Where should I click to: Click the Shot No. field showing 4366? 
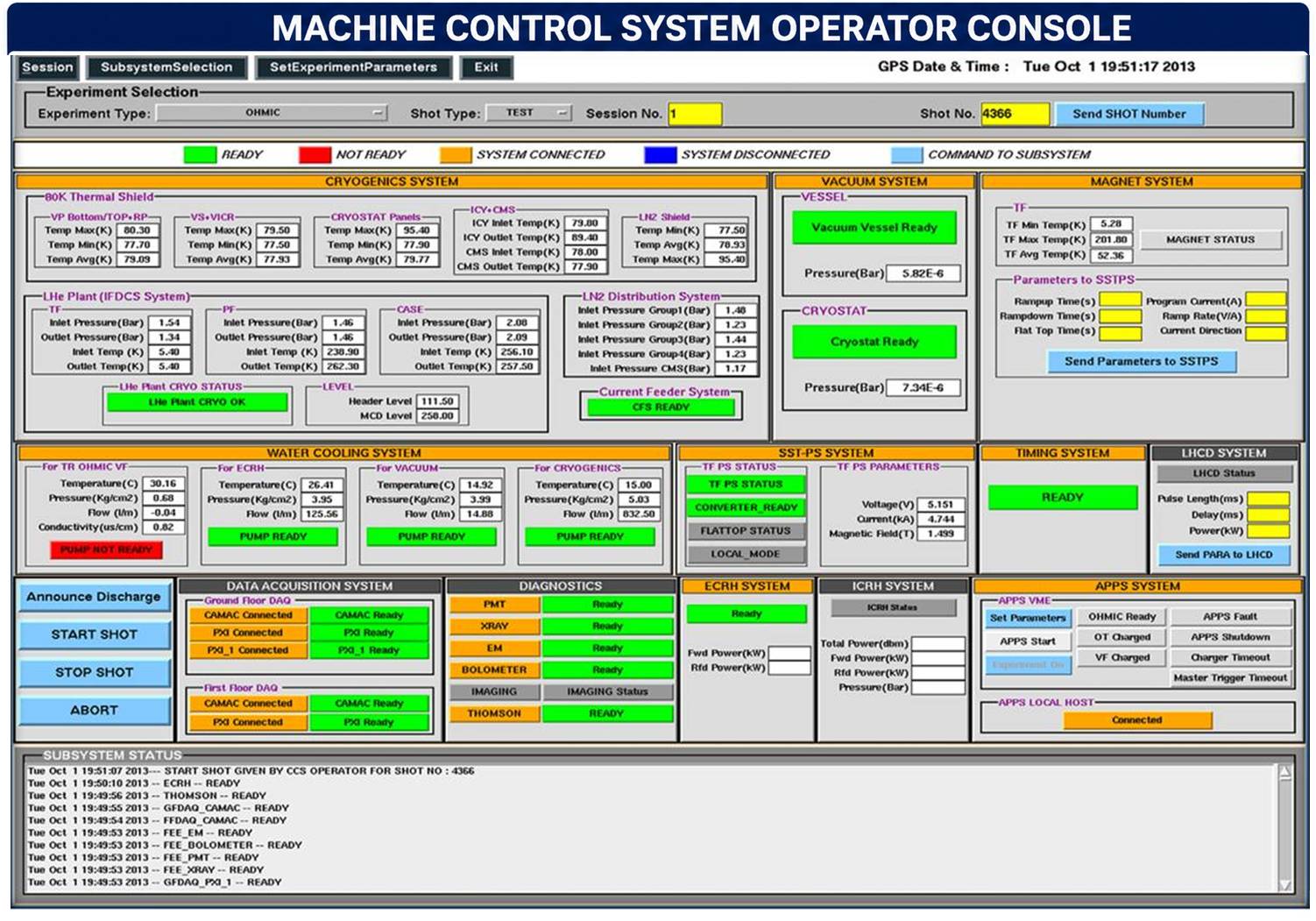(1015, 114)
